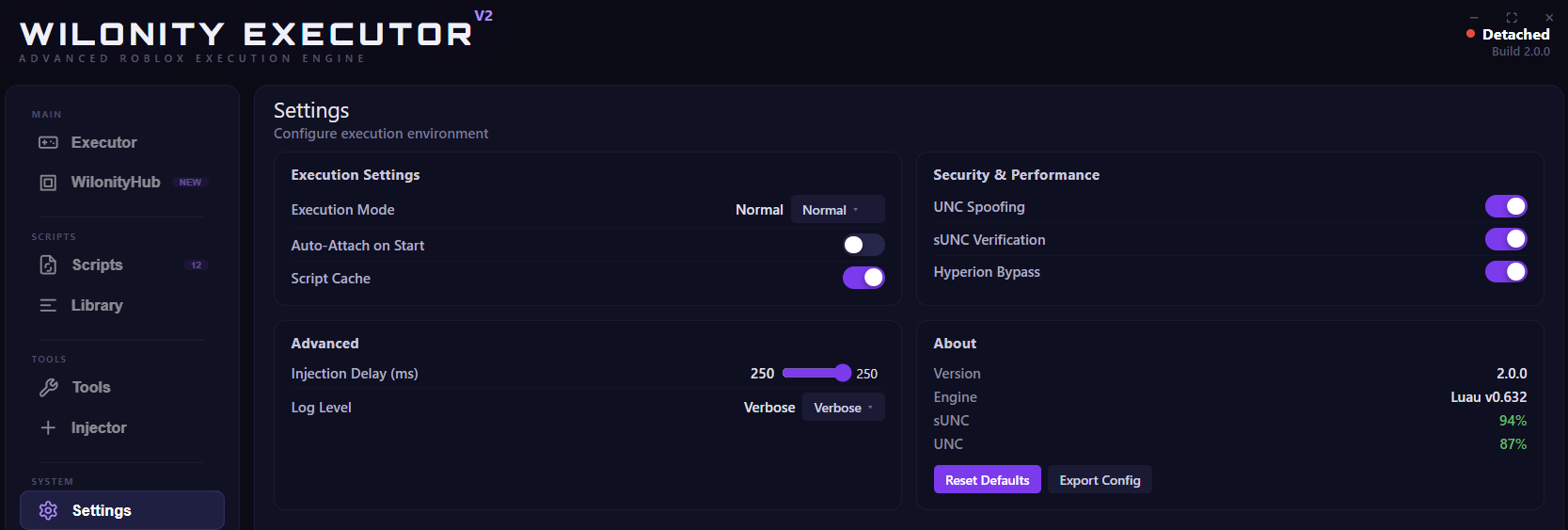Click the WilonityHub square icon
The image size is (1568, 530).
pyautogui.click(x=48, y=183)
